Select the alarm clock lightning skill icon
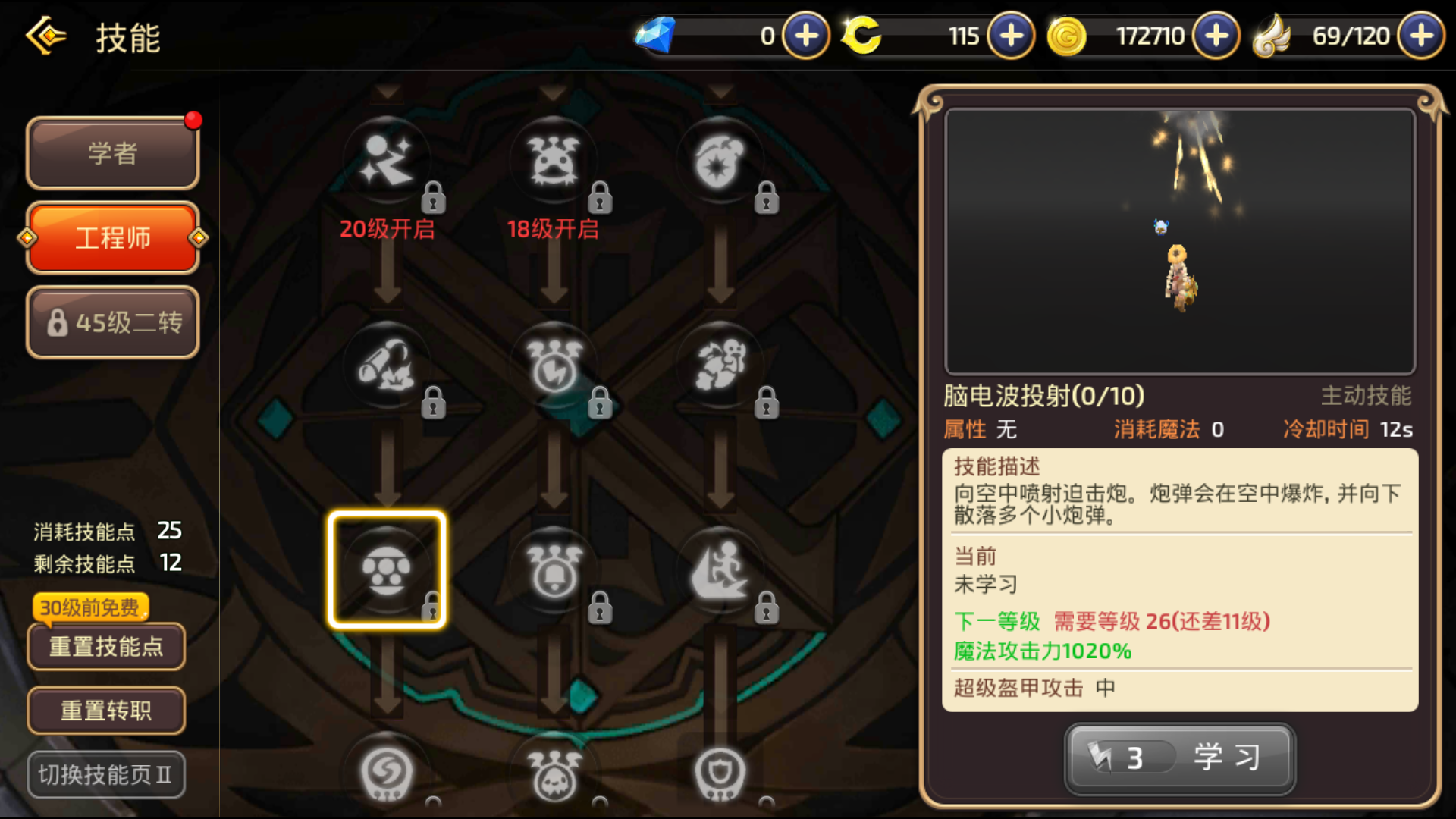 [x=554, y=366]
